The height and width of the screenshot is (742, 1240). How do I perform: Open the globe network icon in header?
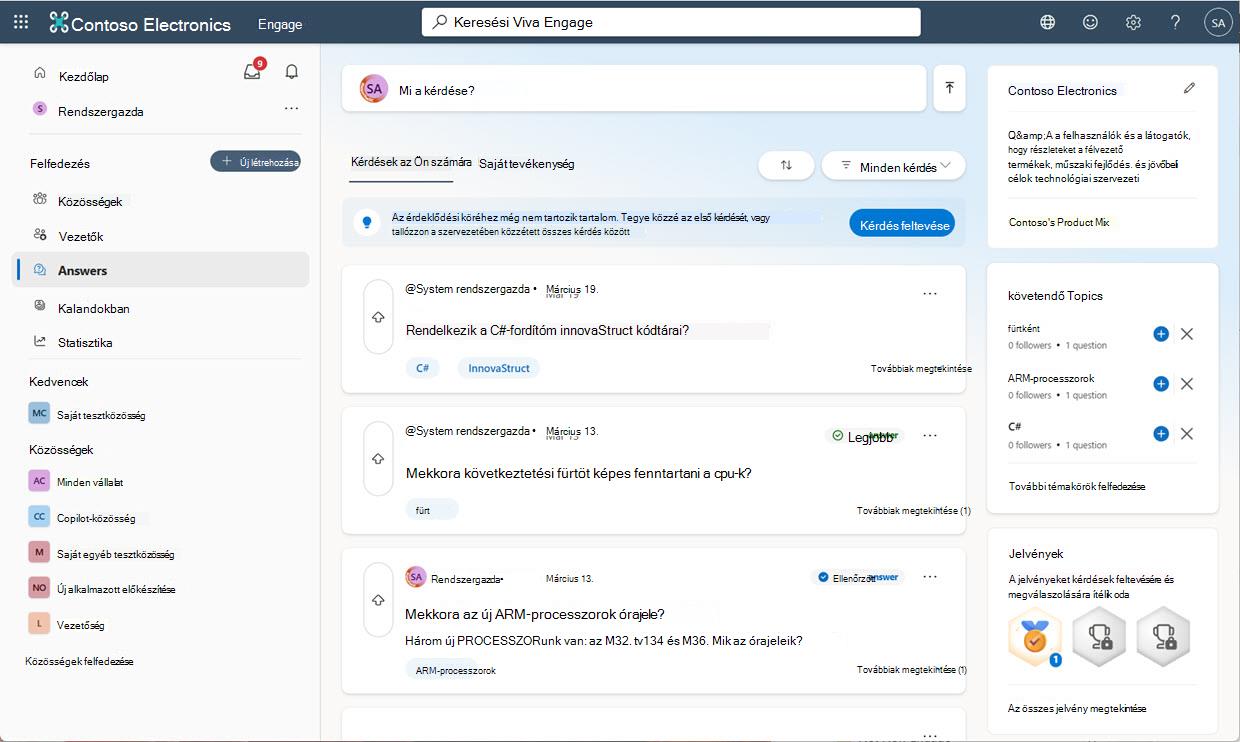1047,23
